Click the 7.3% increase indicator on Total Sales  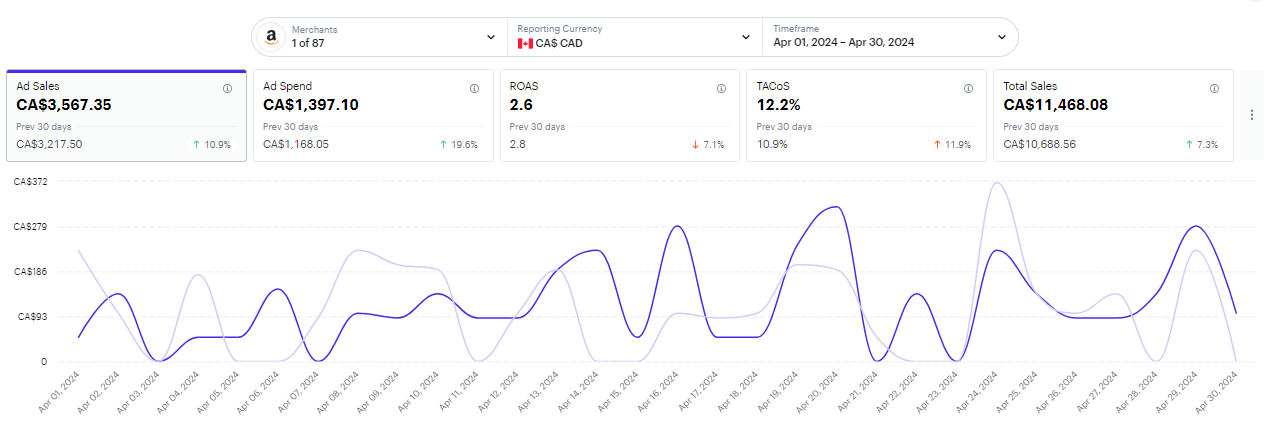pyautogui.click(x=1202, y=144)
